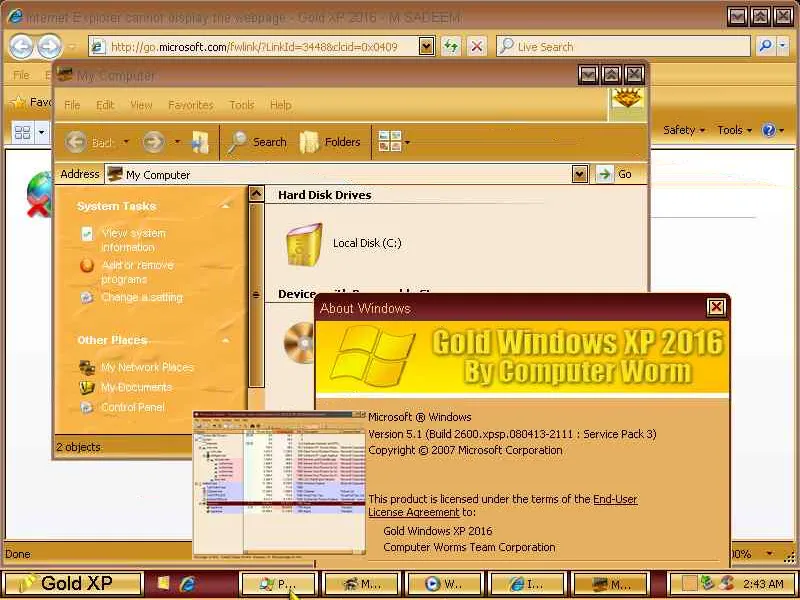Go back in Internet Explorer
The height and width of the screenshot is (600, 800).
[21, 47]
